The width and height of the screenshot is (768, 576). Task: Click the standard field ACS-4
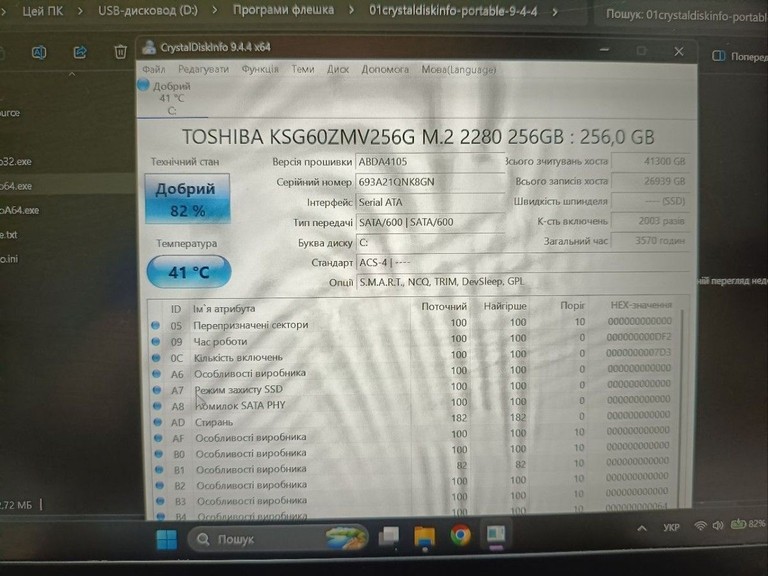(522, 263)
